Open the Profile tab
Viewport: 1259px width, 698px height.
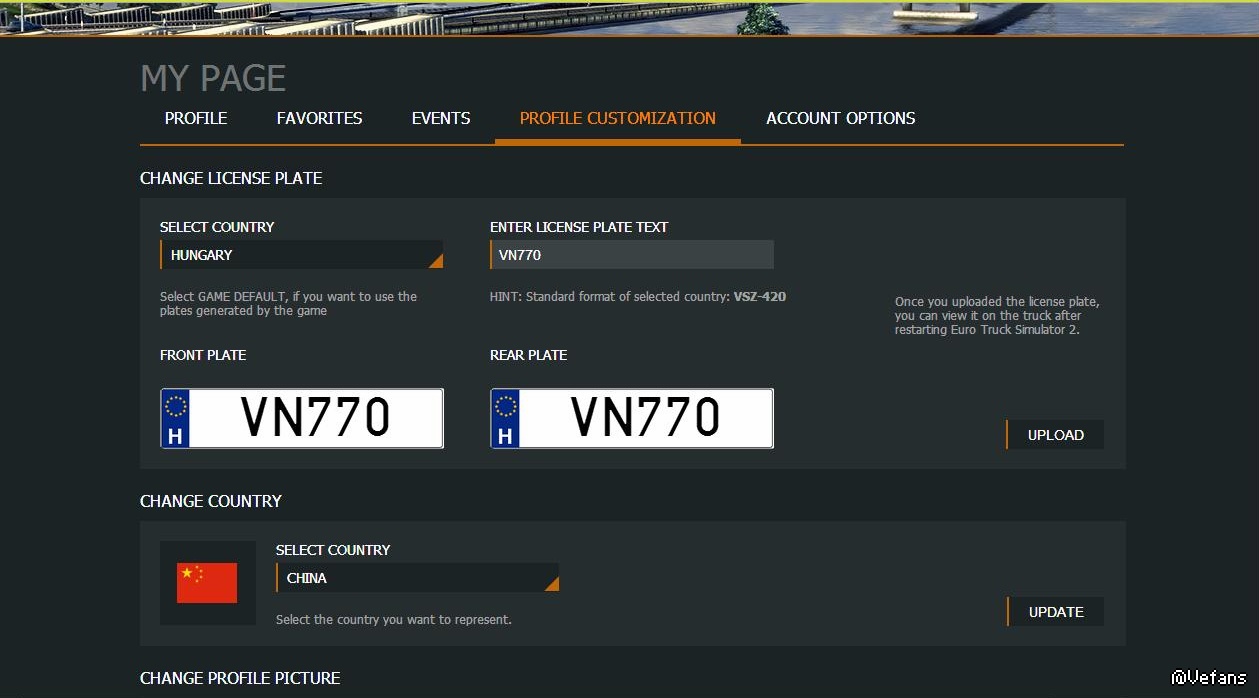tap(196, 118)
